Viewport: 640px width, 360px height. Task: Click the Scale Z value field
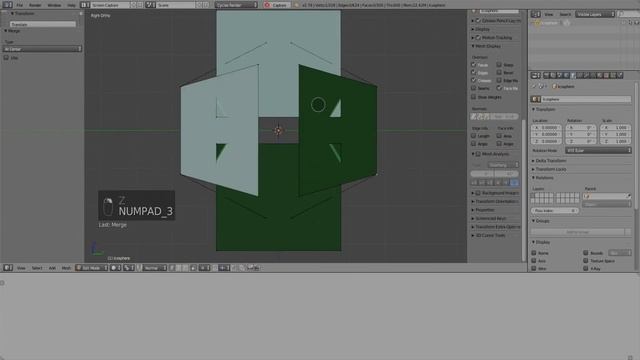[616, 141]
